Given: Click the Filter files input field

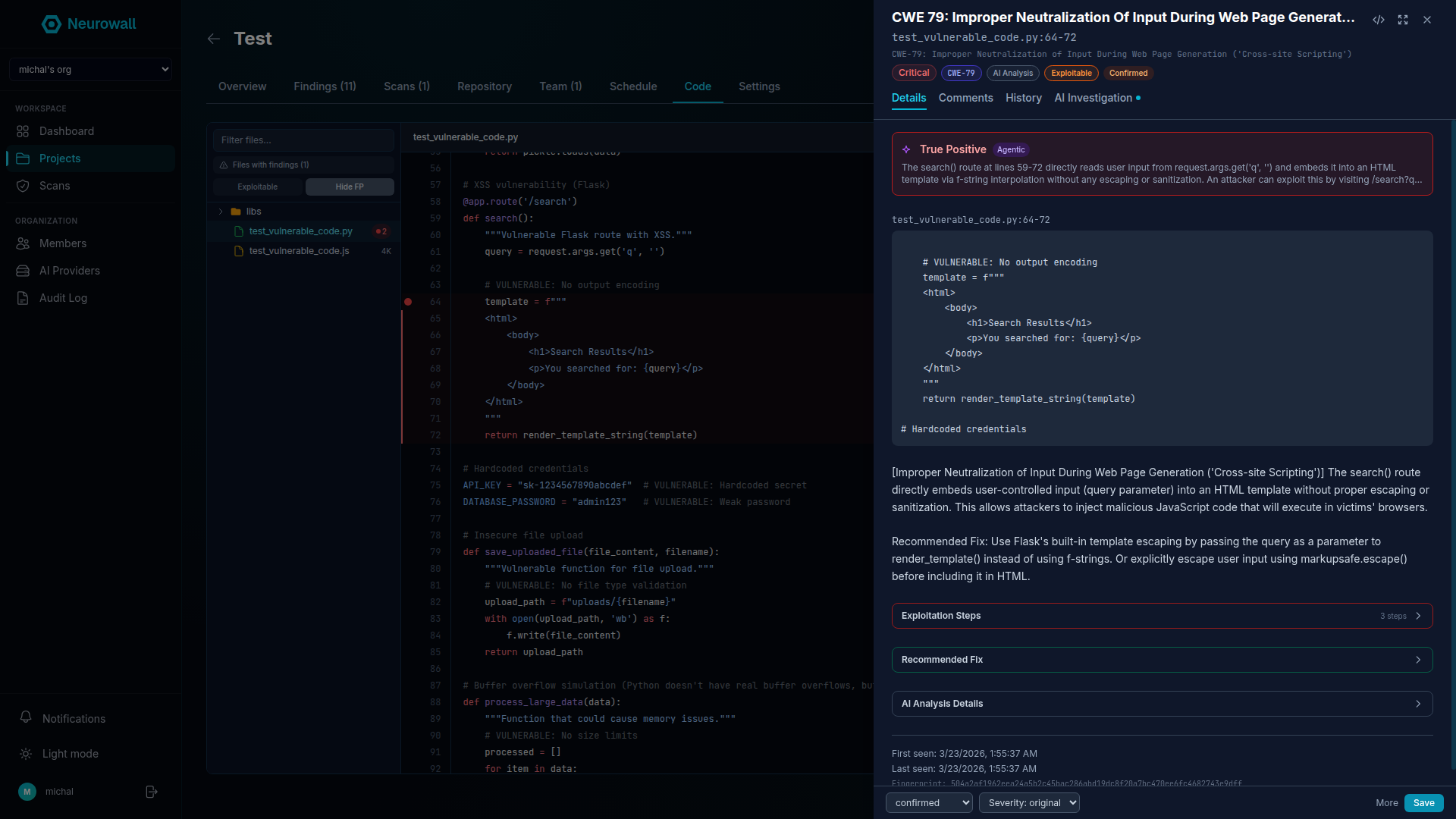Looking at the screenshot, I should pos(303,140).
